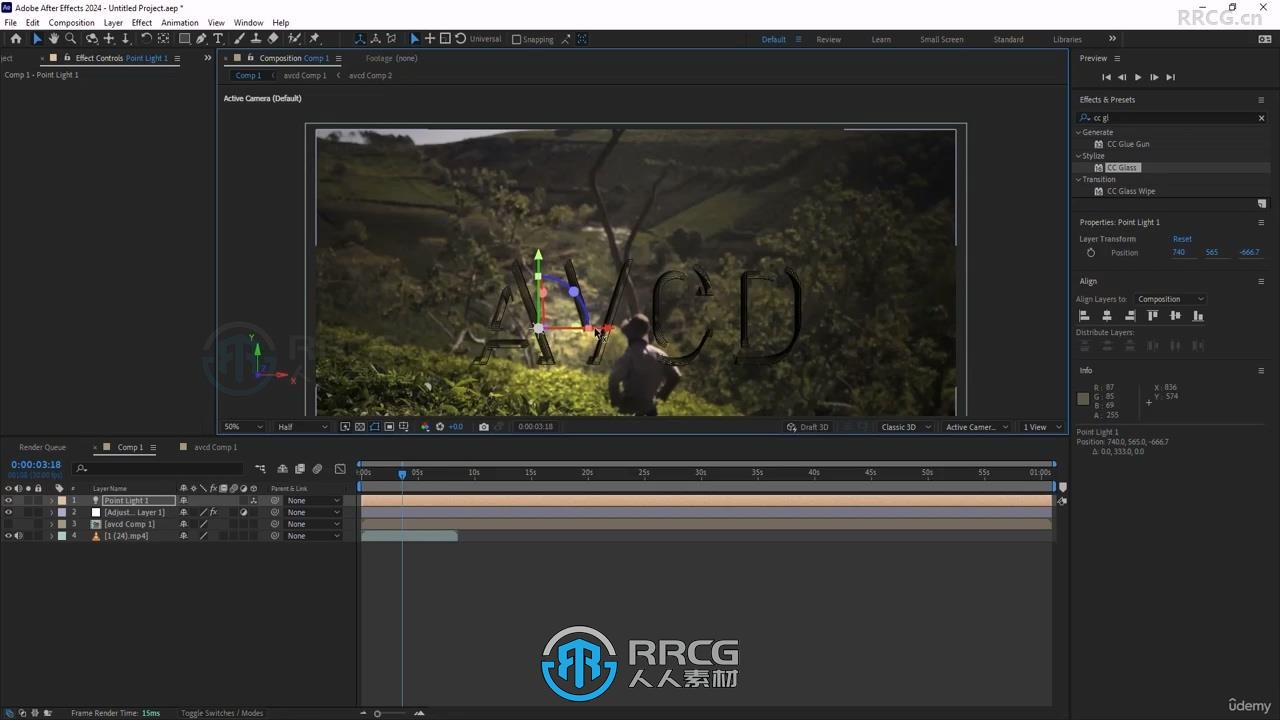
Task: Select the Brush tool
Action: pos(239,39)
